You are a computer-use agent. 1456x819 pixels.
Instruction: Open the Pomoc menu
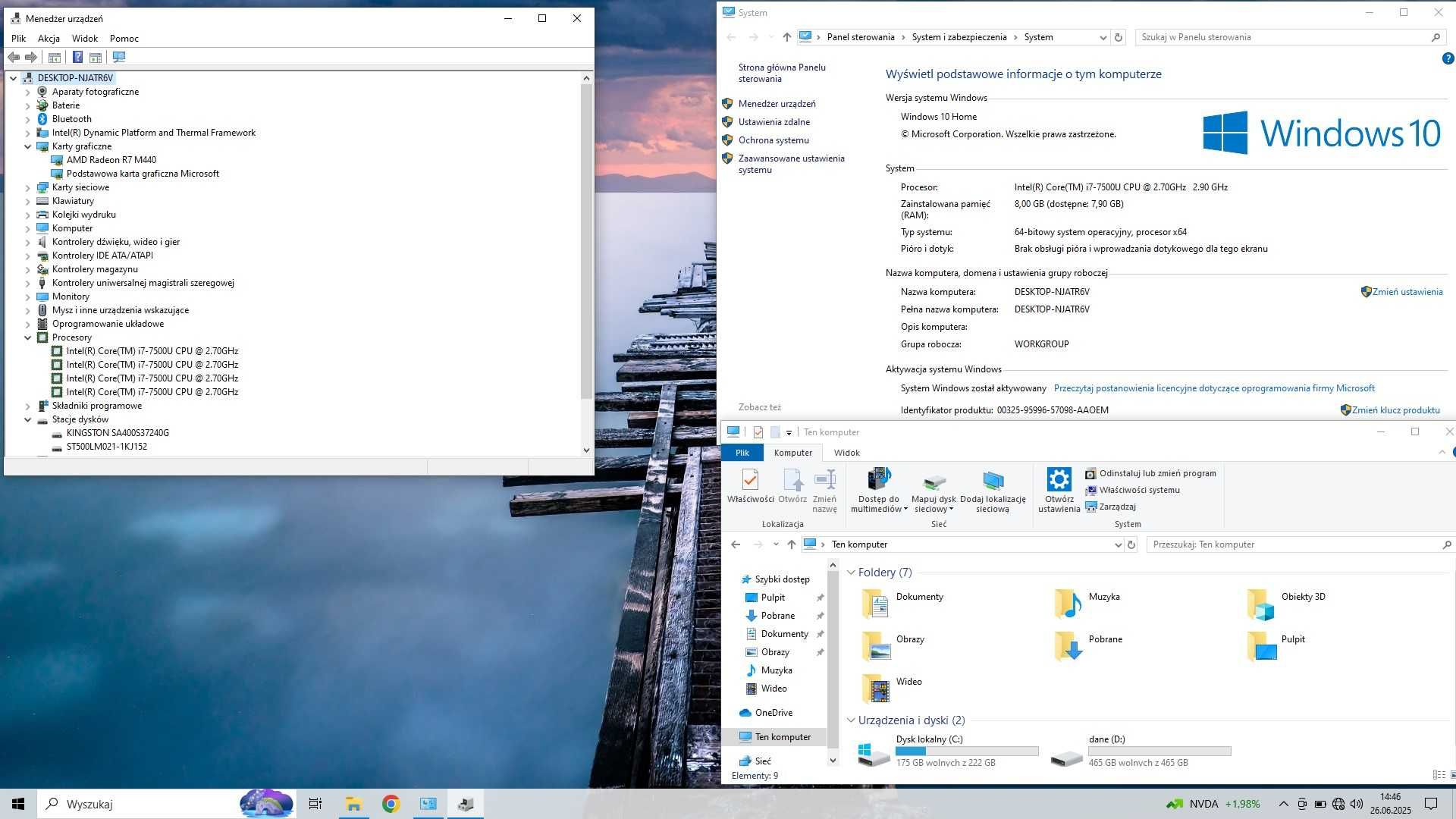tap(124, 38)
